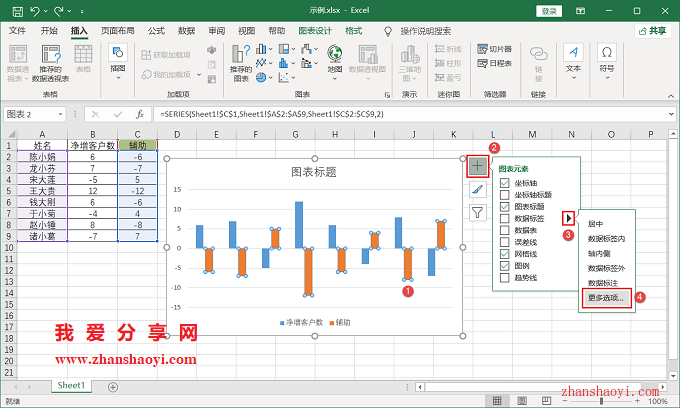Screen dimensions: 680x408
Task: Click the chart styles brush button
Action: point(477,189)
